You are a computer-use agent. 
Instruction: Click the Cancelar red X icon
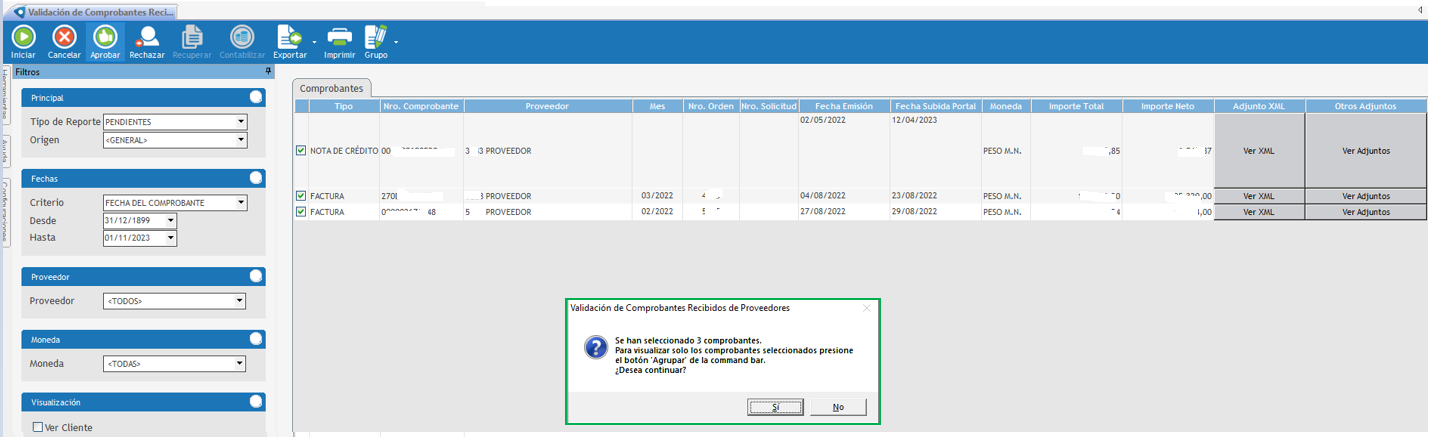(64, 37)
